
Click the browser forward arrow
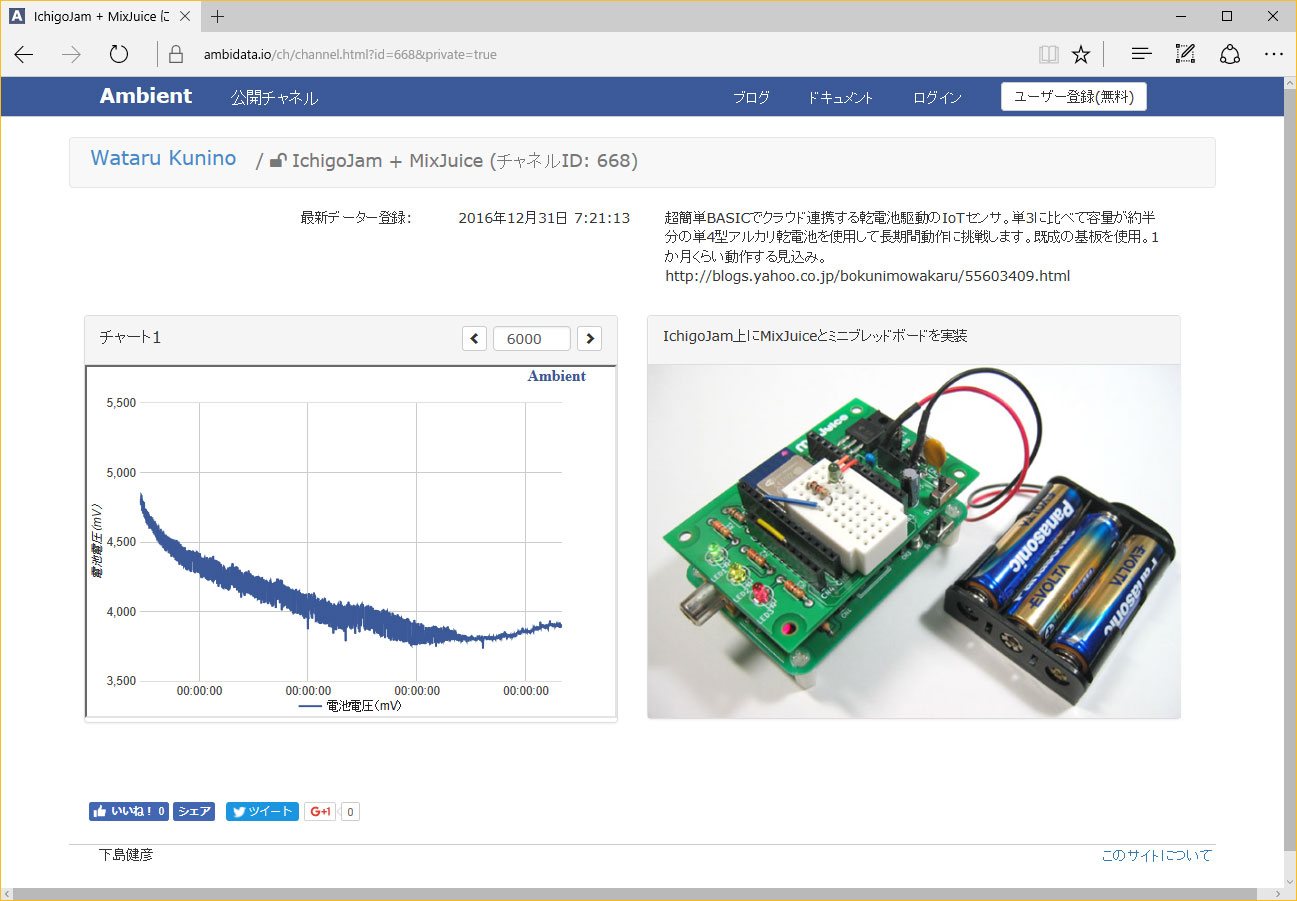click(x=71, y=55)
